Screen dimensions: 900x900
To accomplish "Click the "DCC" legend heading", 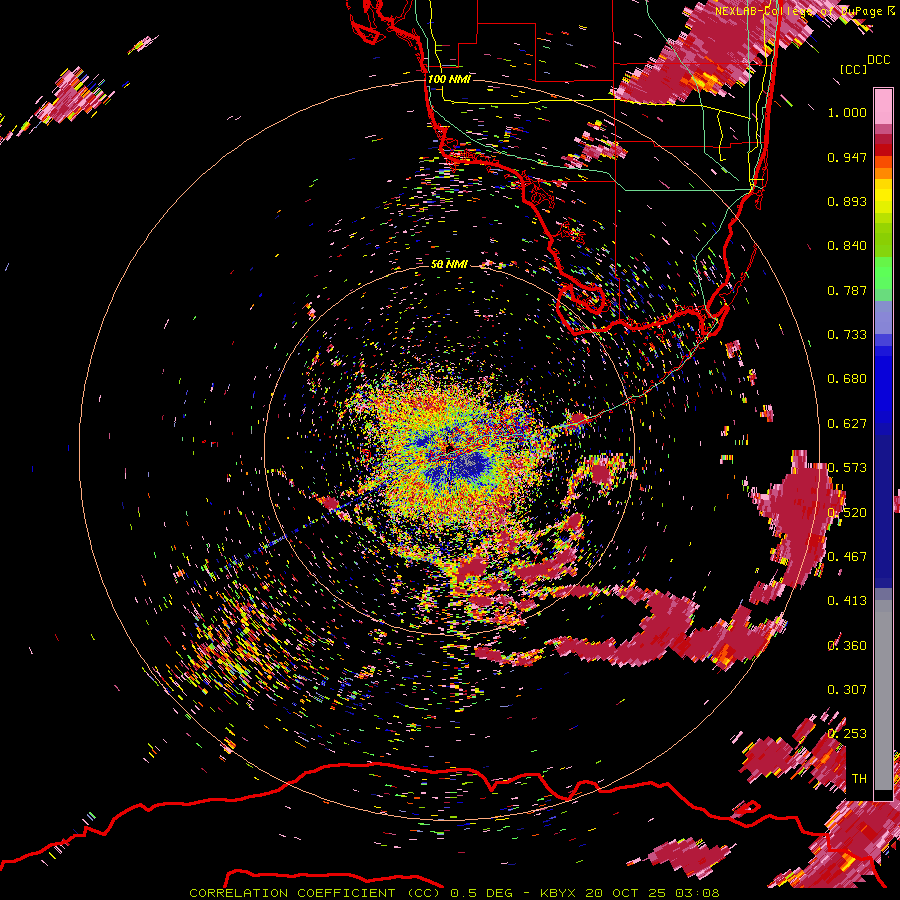I will pyautogui.click(x=878, y=60).
